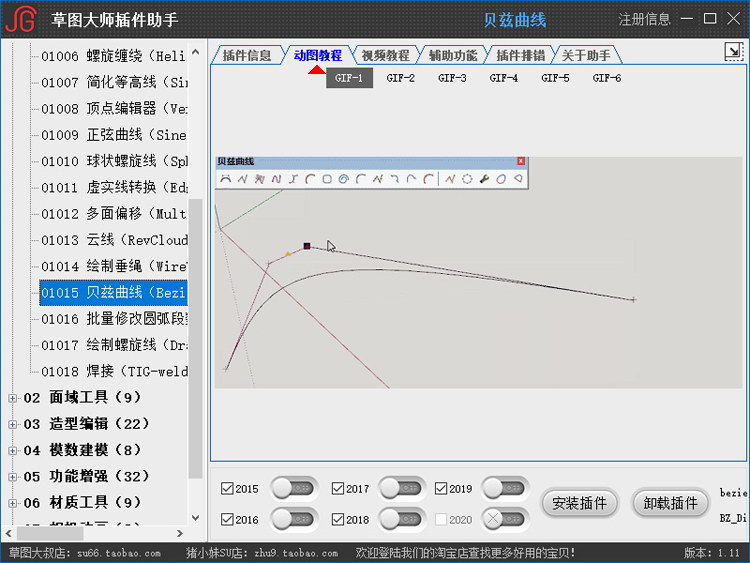750x563 pixels.
Task: Select 01016 批量修改圆弧段 in the plugin tree
Action: 113,319
